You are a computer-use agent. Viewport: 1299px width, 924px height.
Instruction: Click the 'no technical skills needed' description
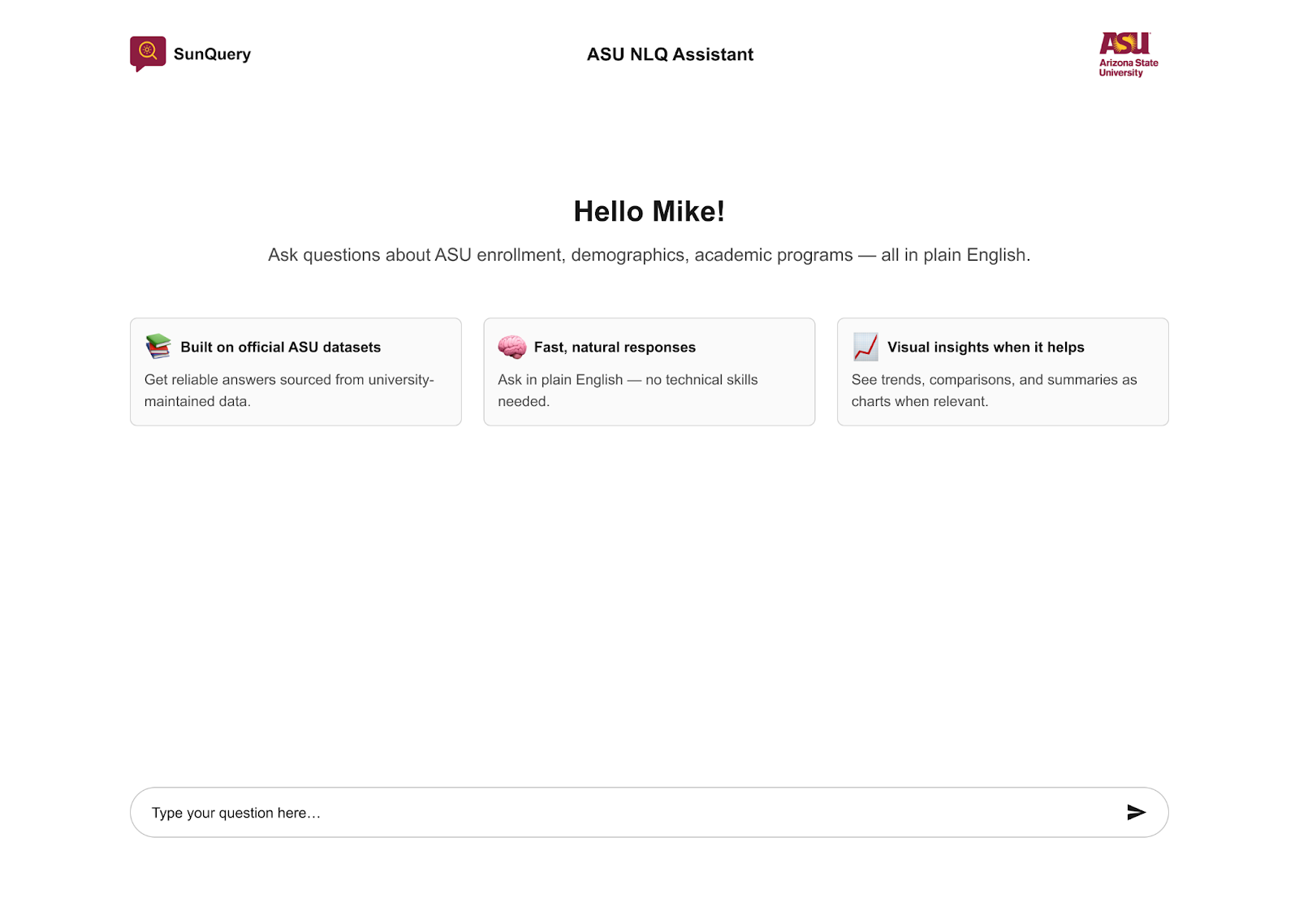pos(628,390)
